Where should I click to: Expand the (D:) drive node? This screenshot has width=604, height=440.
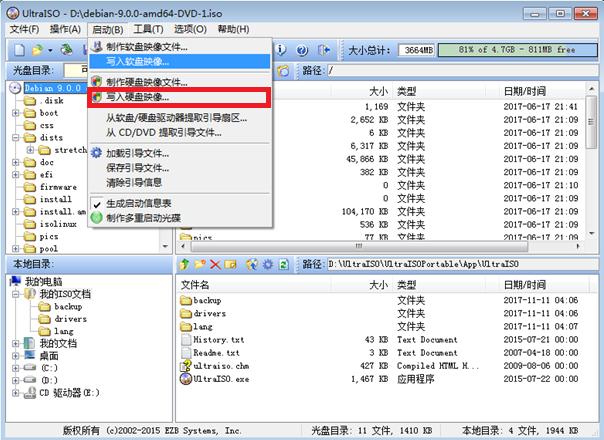pos(15,380)
